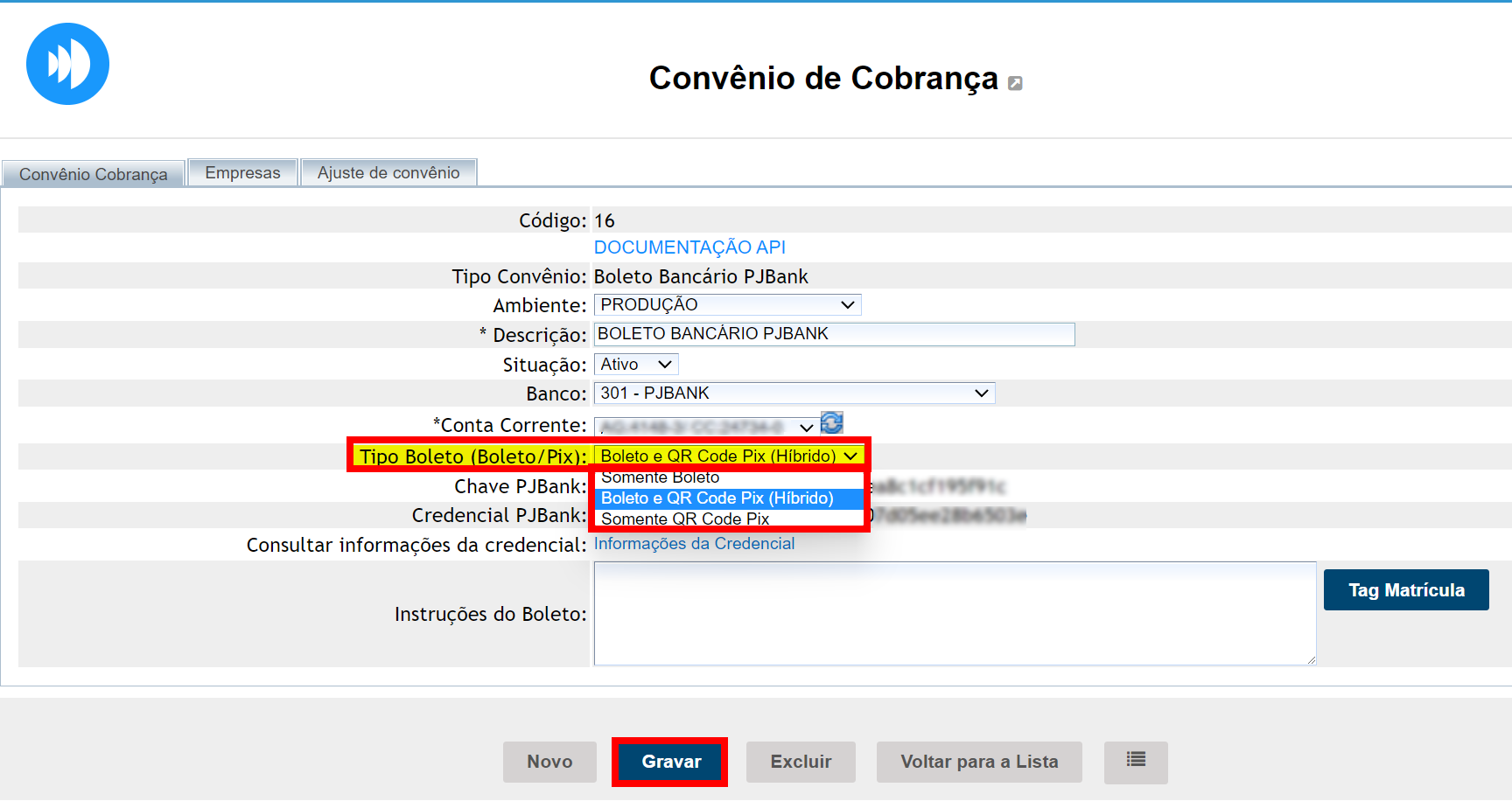Open the Ajuste de convênio tab
The image size is (1512, 808).
click(x=388, y=173)
